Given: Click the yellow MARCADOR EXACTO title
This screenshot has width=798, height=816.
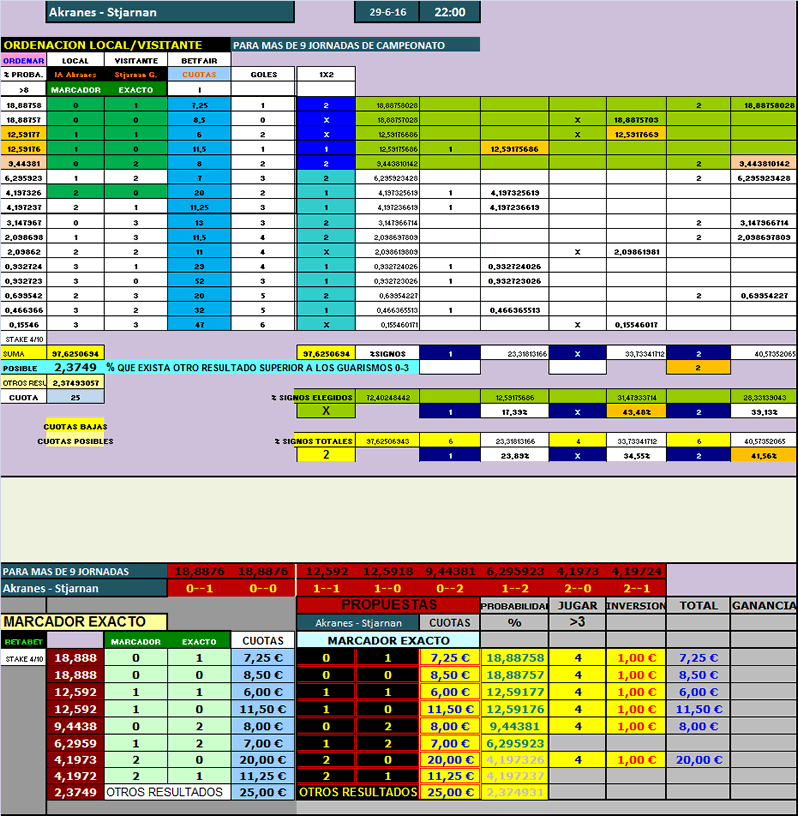Looking at the screenshot, I should [84, 622].
